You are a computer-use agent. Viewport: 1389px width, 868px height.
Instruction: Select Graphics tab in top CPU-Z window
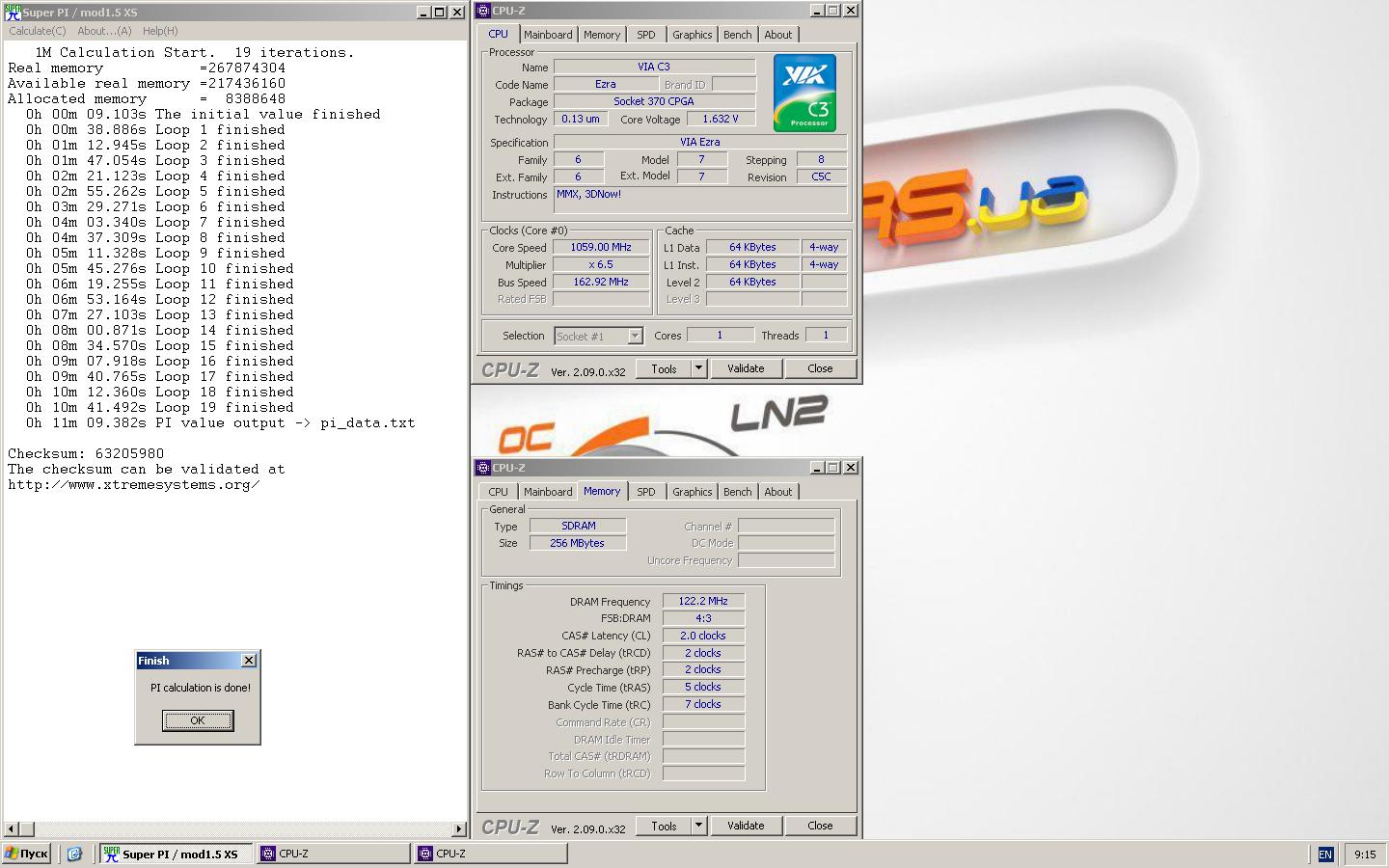693,35
